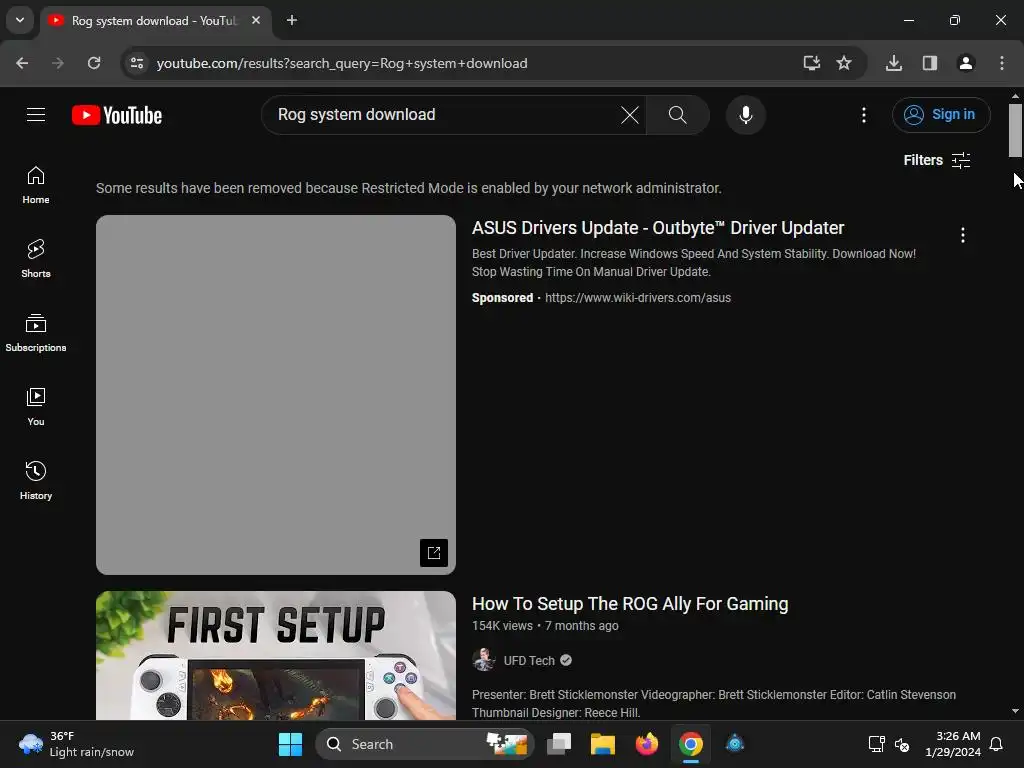The width and height of the screenshot is (1024, 768).
Task: Click the Restricted Mode notice text
Action: (x=409, y=188)
